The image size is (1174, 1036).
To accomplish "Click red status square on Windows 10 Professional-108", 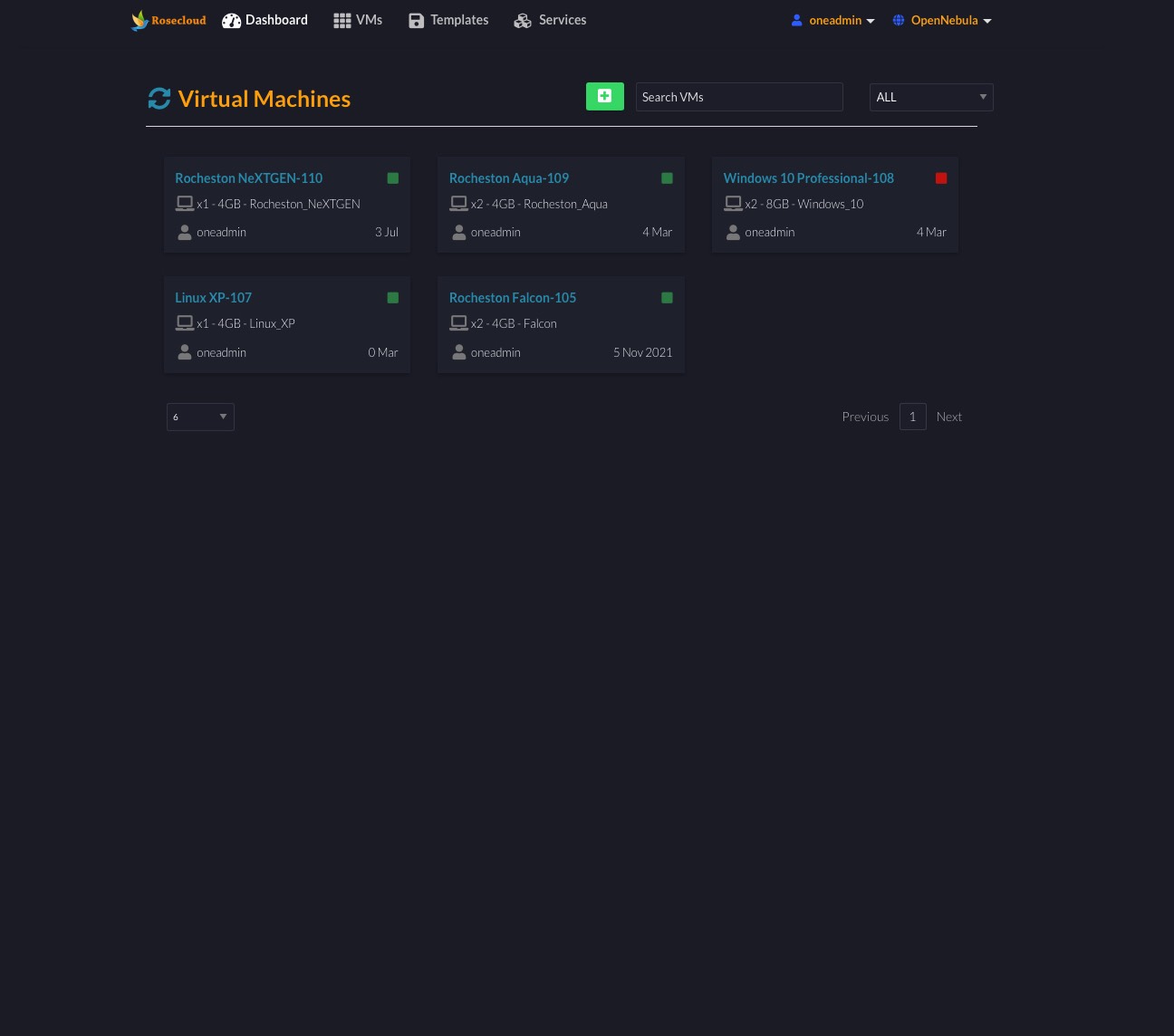I will tap(941, 178).
